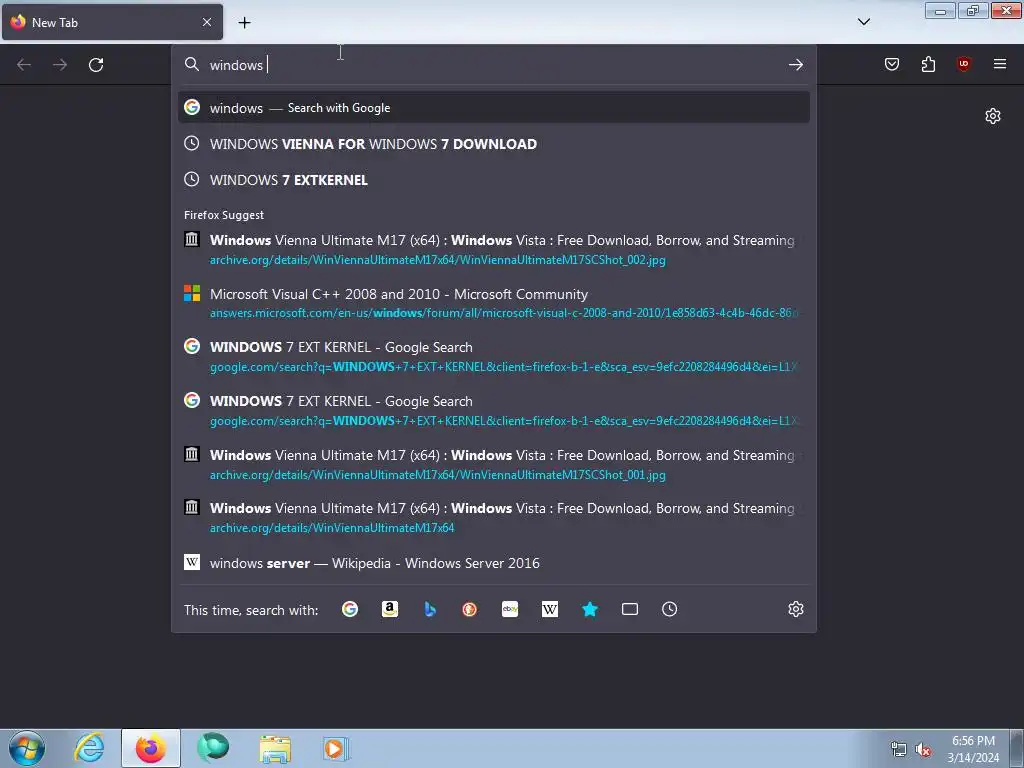Open second 'WINDOWS 7 EXT KERNEL - Google Search' result
Image resolution: width=1024 pixels, height=768 pixels.
pyautogui.click(x=494, y=411)
